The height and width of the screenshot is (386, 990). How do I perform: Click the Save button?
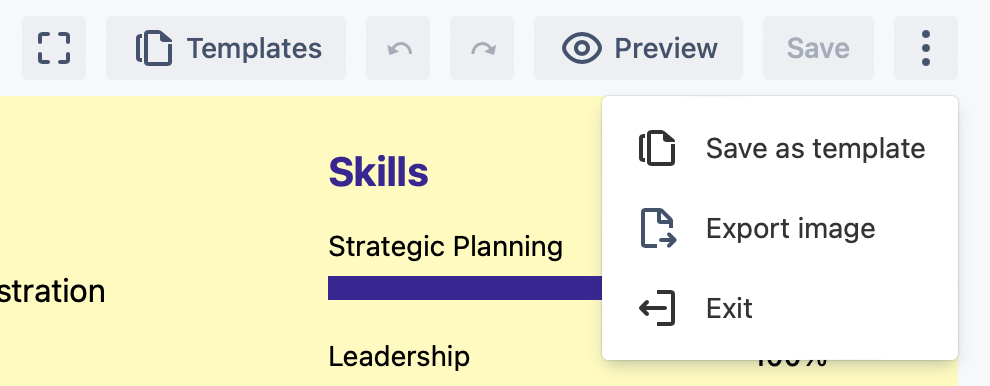(x=818, y=48)
